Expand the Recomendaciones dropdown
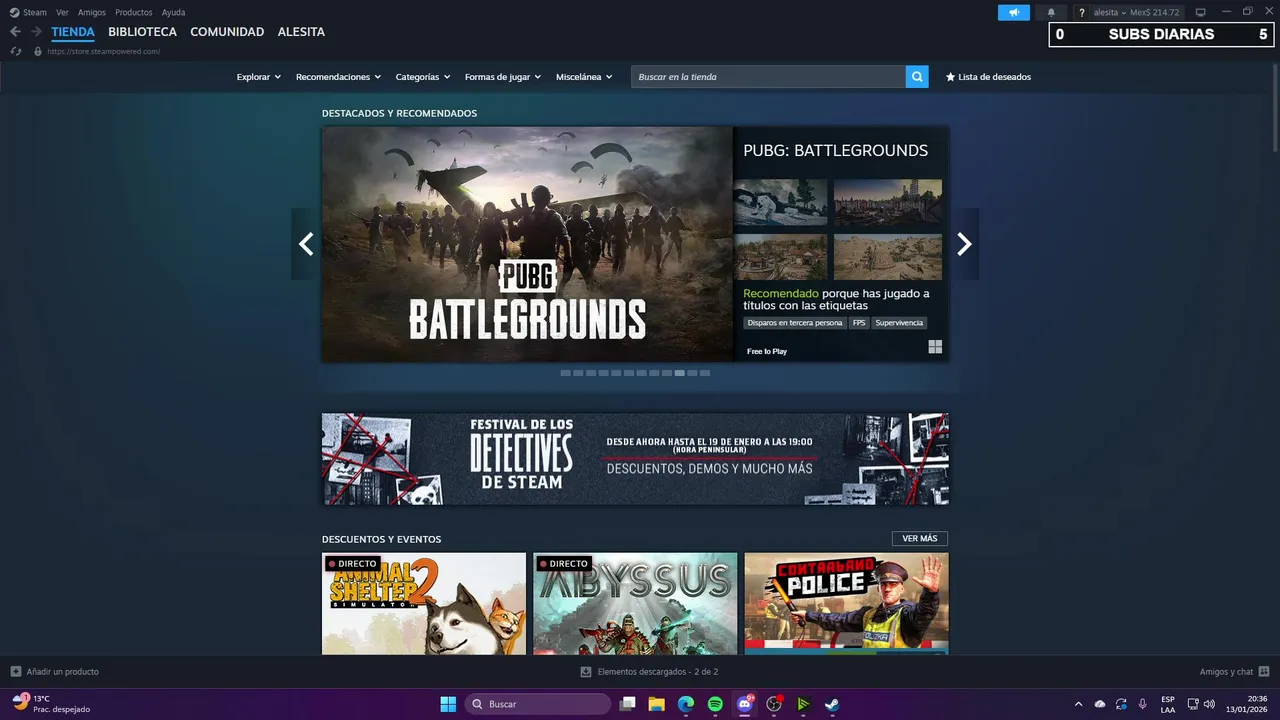 339,77
